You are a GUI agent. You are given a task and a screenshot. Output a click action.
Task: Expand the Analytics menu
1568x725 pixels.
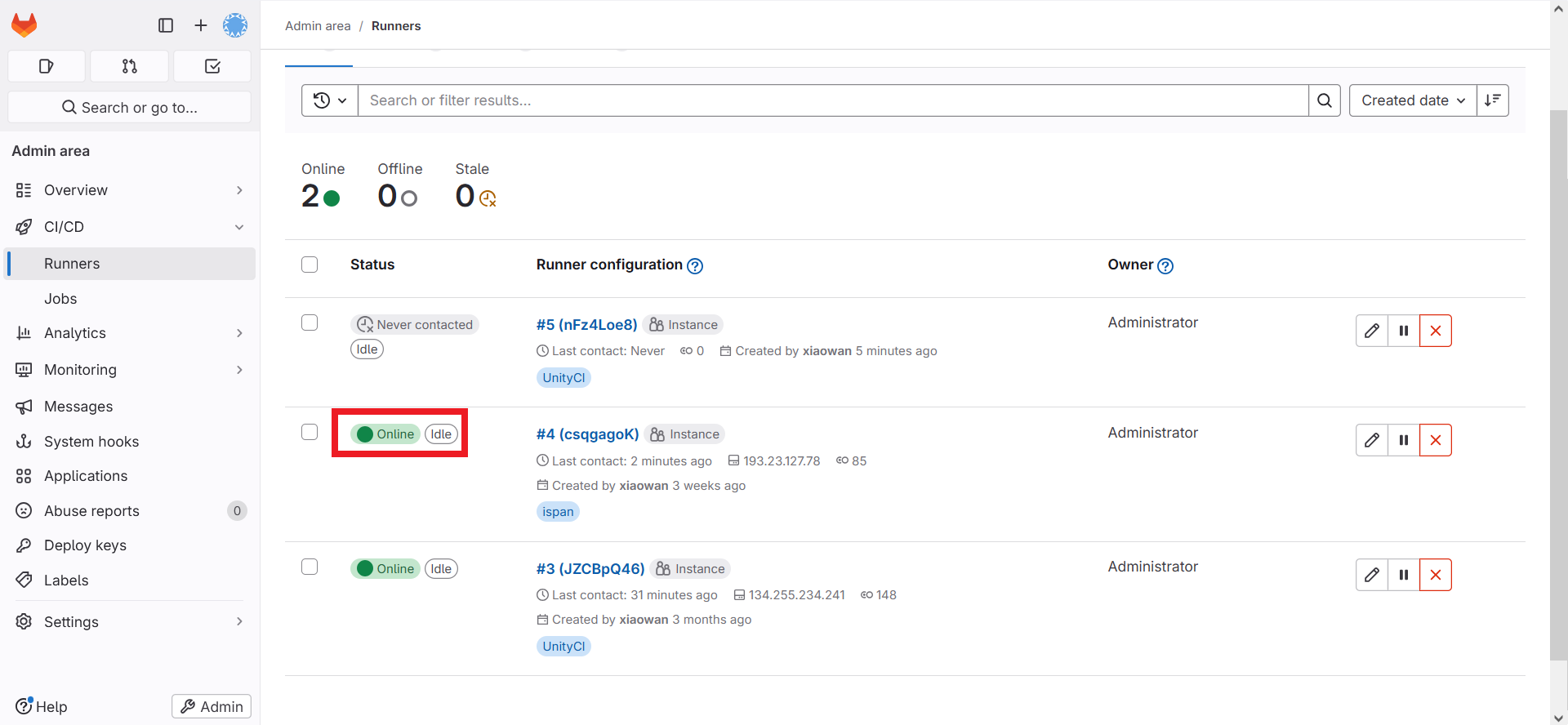click(130, 333)
